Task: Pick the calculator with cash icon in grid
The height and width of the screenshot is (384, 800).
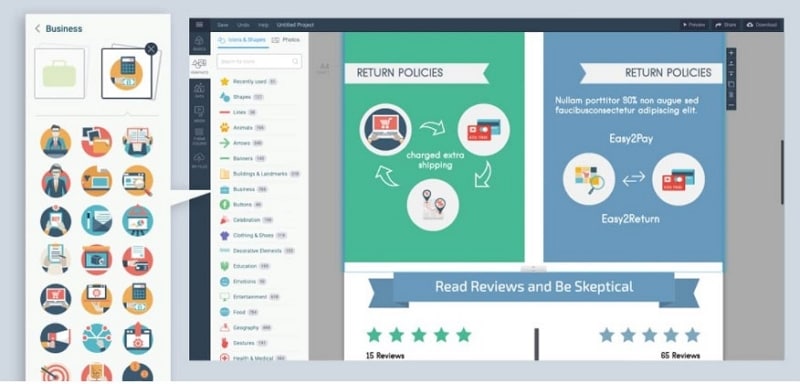Action: 138,299
